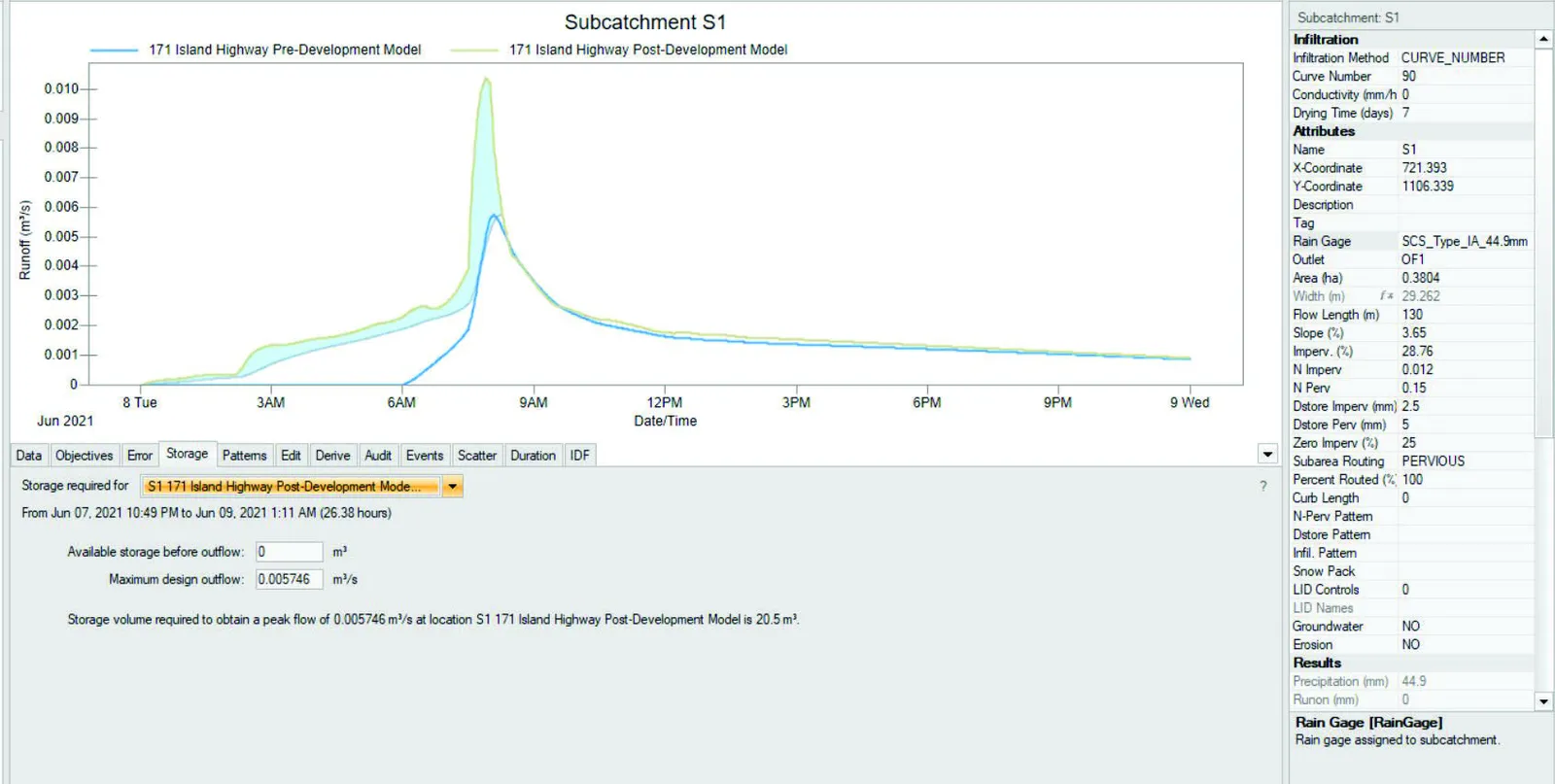Viewport: 1555px width, 784px height.
Task: Click the Results section header
Action: tap(1317, 664)
